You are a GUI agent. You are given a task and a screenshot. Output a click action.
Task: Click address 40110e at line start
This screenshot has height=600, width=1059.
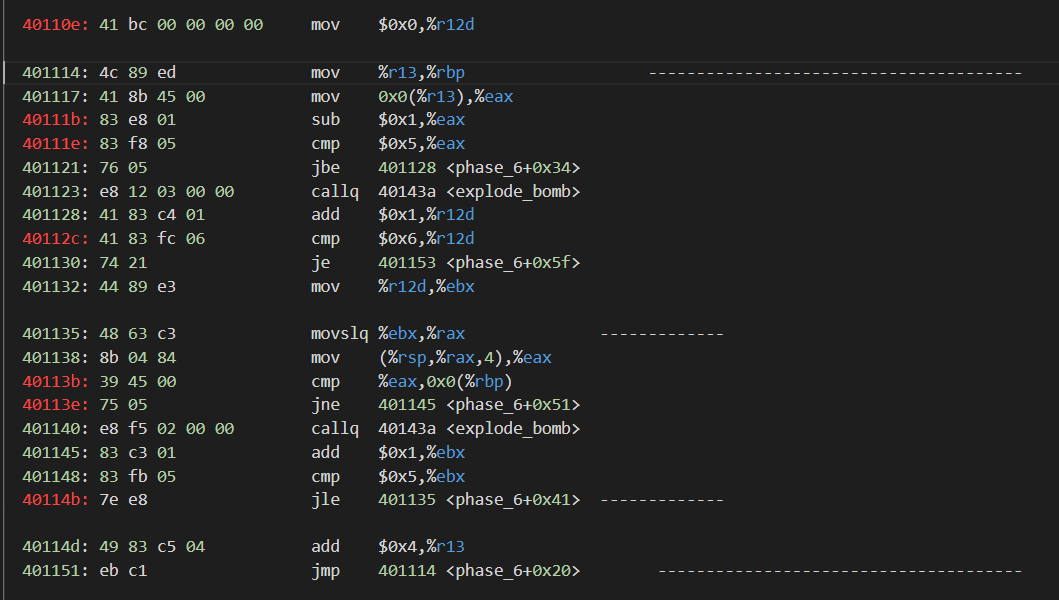[56, 25]
